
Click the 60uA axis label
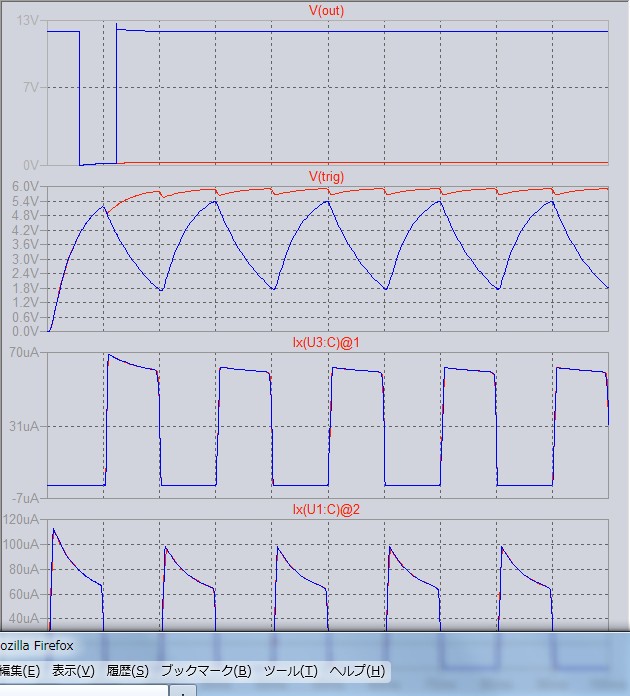(24, 594)
